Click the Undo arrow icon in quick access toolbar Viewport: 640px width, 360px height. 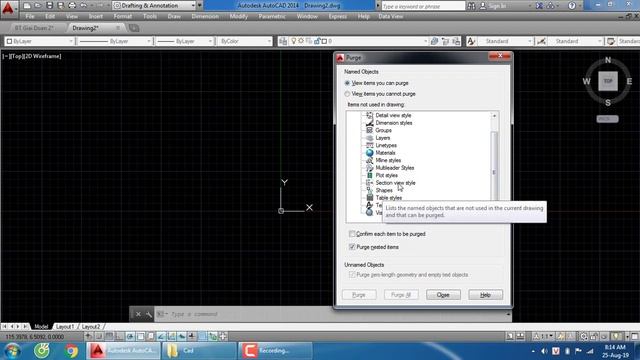pos(83,6)
